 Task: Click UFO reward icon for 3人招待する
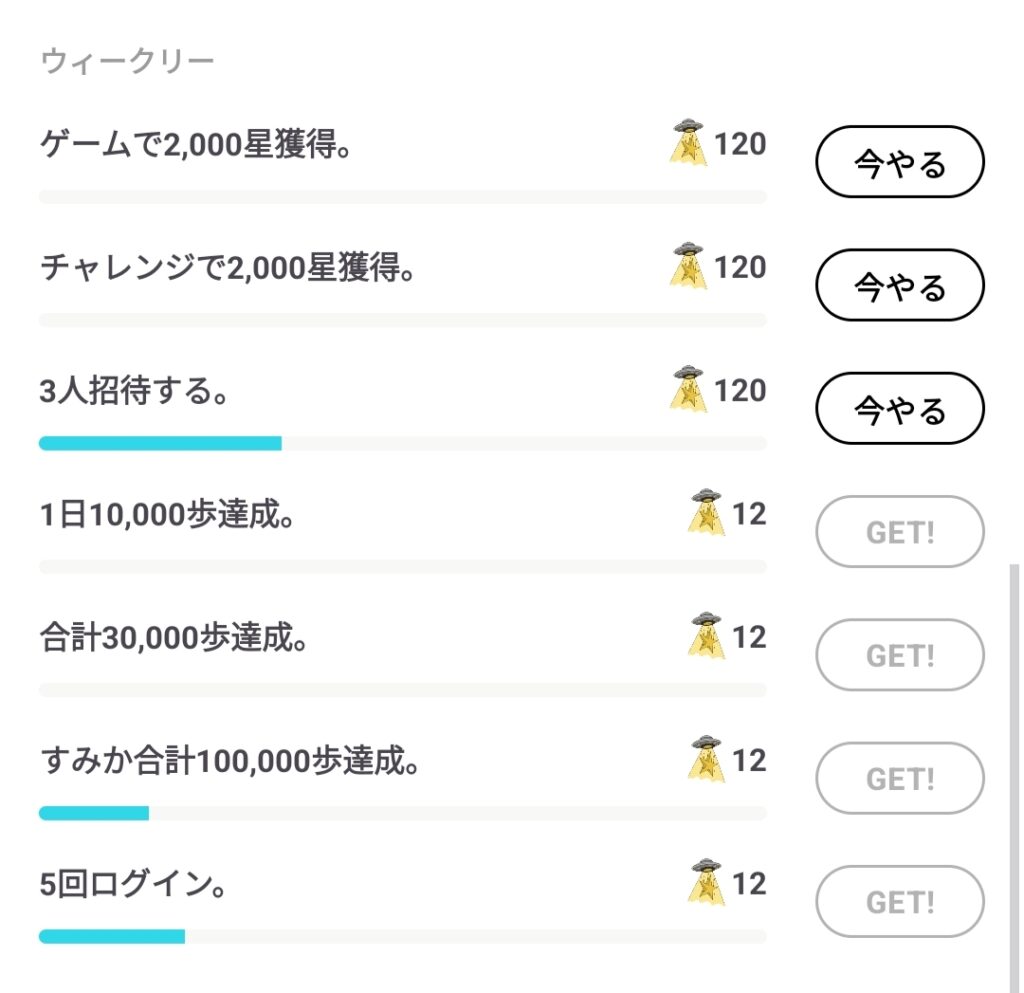click(x=686, y=388)
